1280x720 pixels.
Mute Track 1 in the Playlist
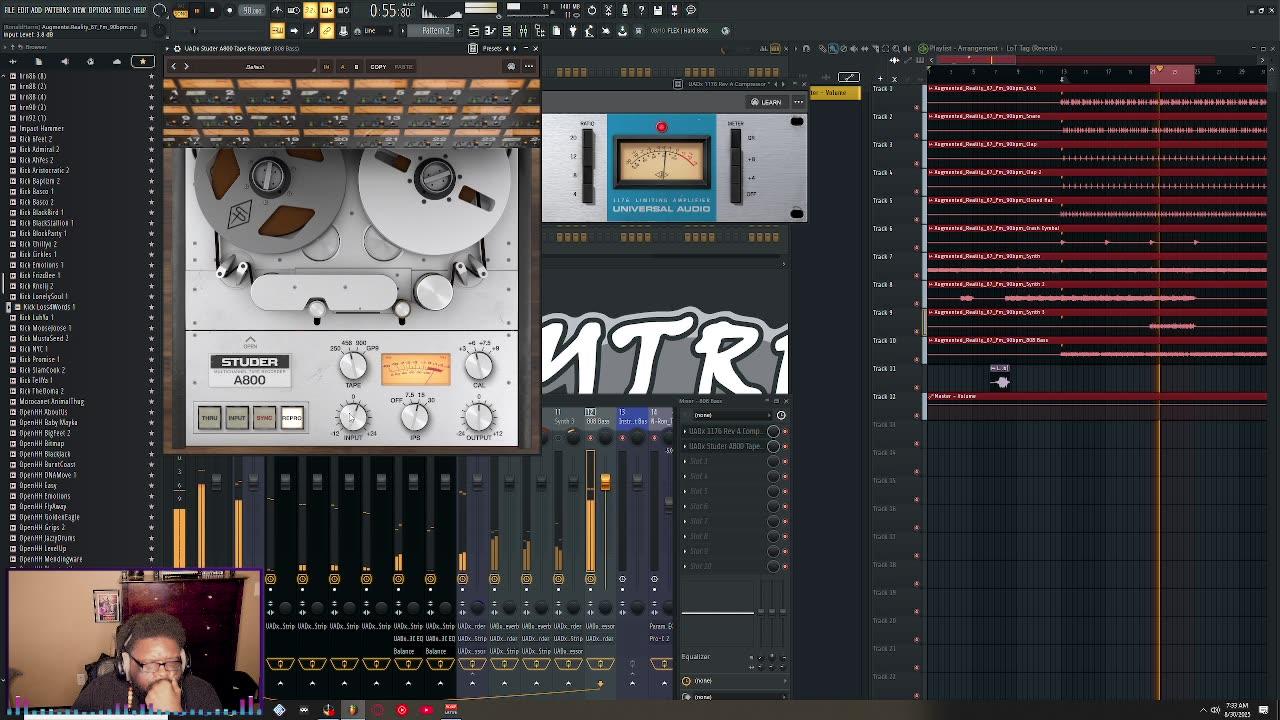917,107
